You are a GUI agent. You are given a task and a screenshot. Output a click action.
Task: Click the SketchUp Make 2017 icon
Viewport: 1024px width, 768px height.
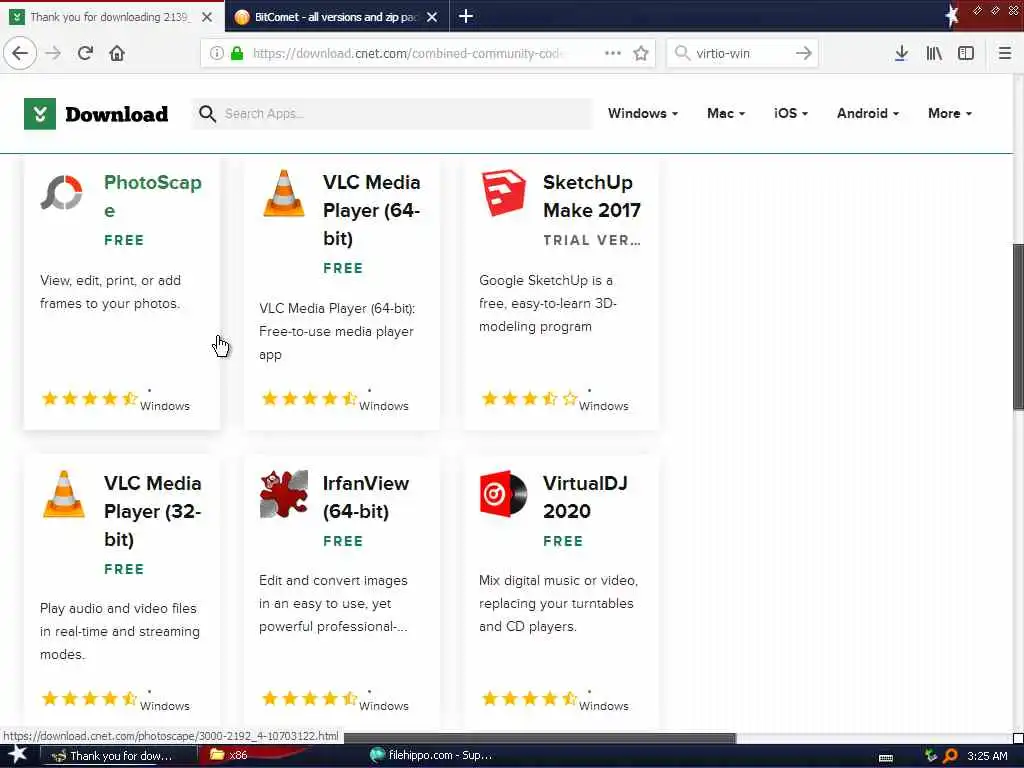[x=503, y=193]
